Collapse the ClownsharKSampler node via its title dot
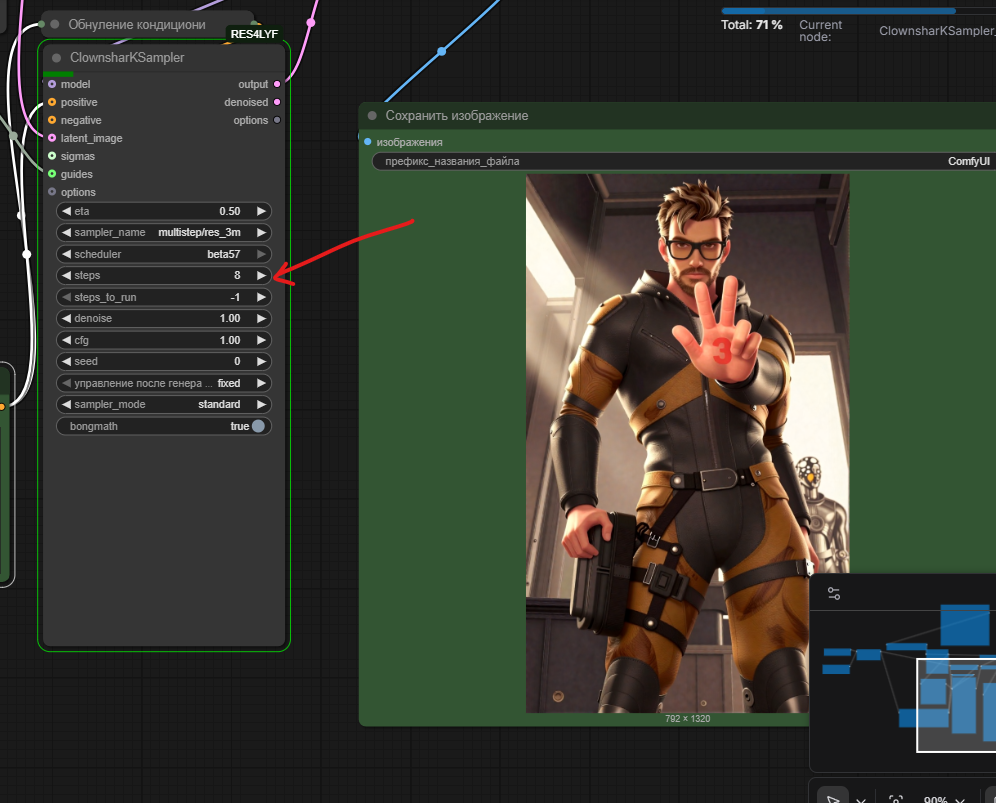 tap(57, 58)
